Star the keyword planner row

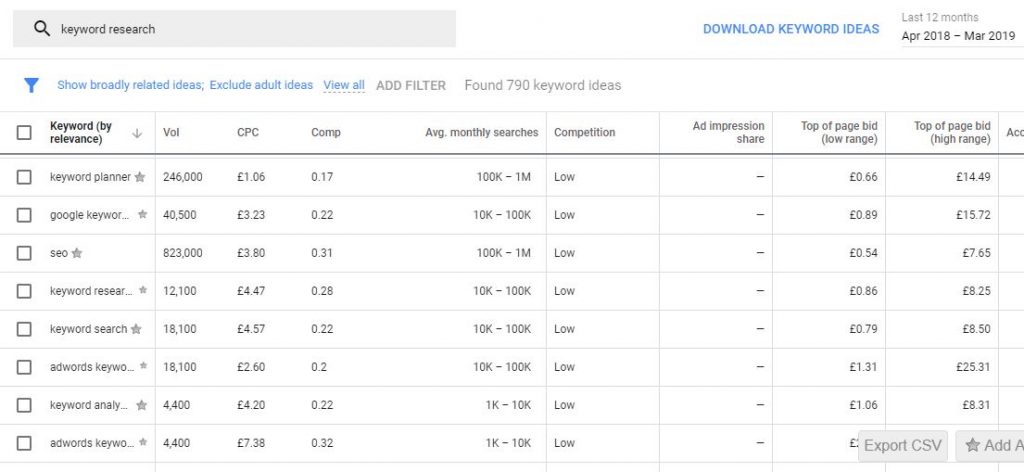pyautogui.click(x=140, y=177)
